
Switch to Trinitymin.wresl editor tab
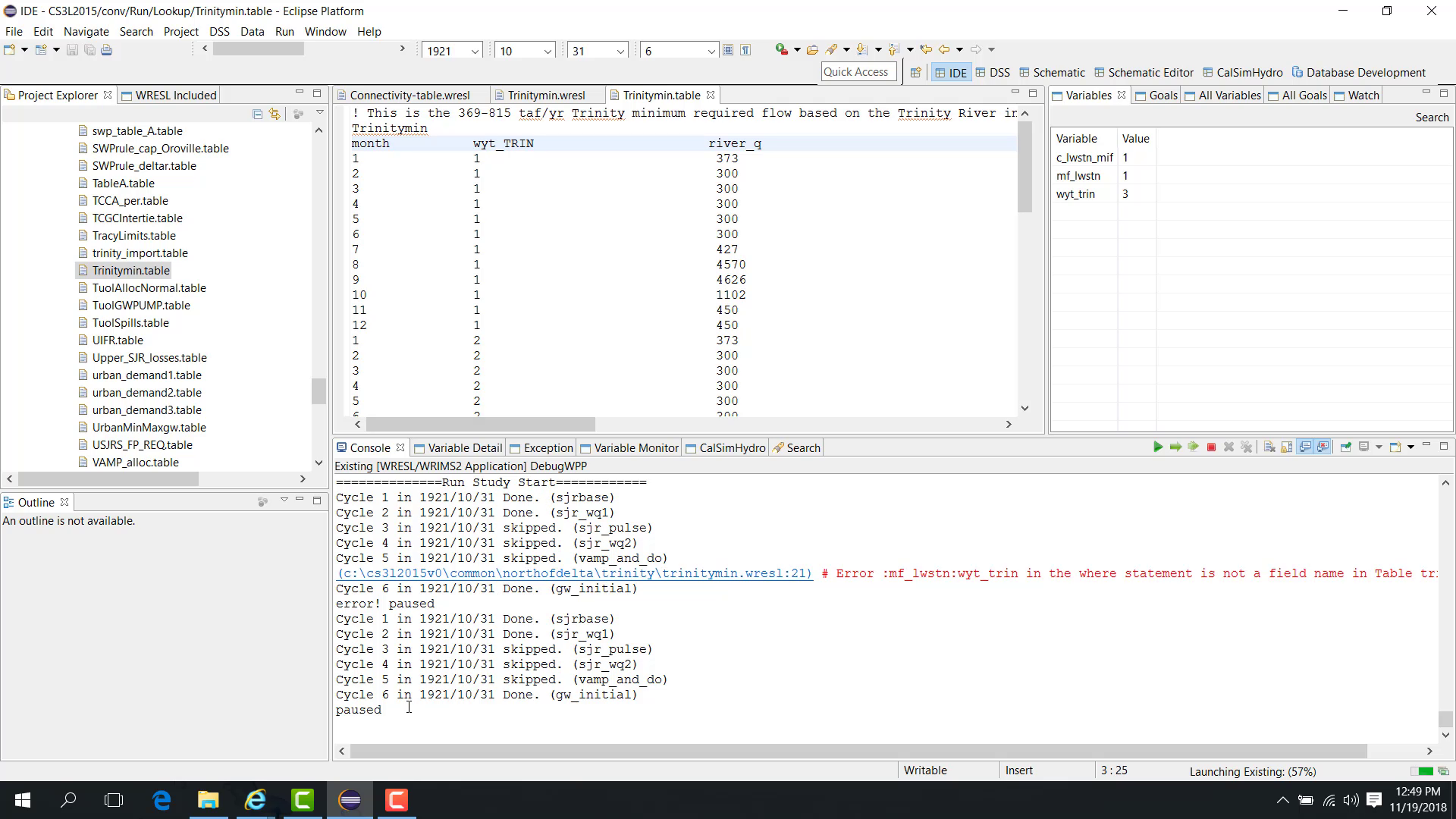[546, 96]
